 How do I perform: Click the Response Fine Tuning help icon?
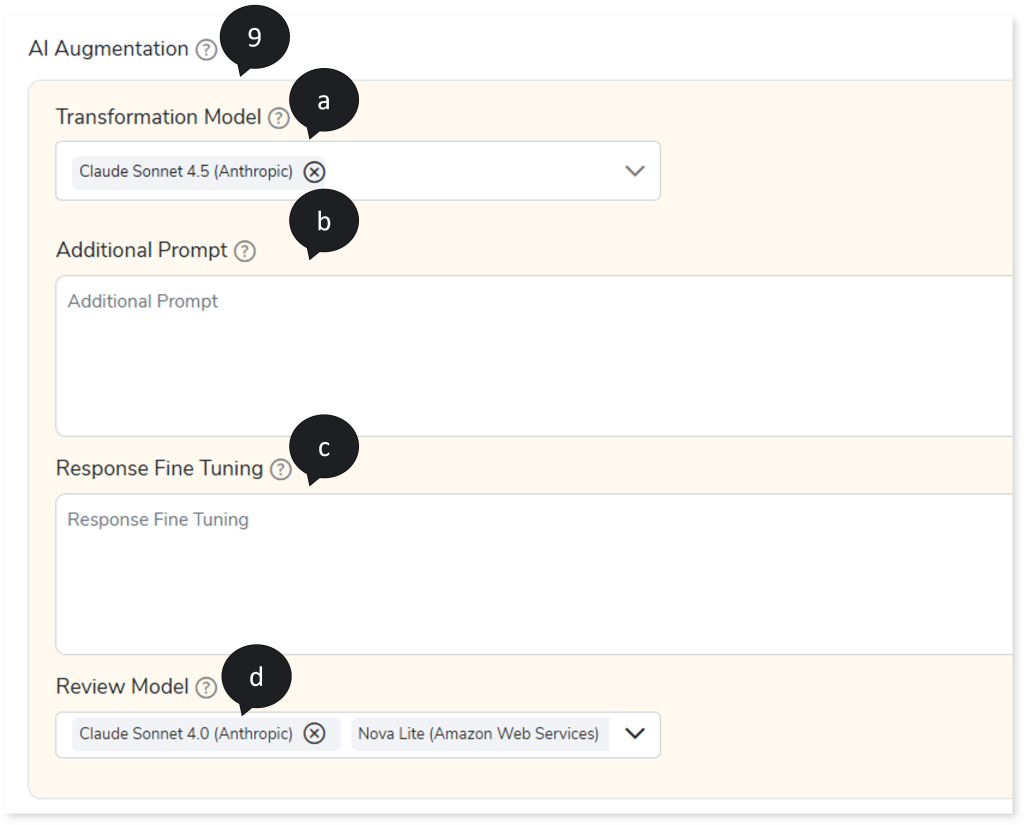(x=281, y=469)
